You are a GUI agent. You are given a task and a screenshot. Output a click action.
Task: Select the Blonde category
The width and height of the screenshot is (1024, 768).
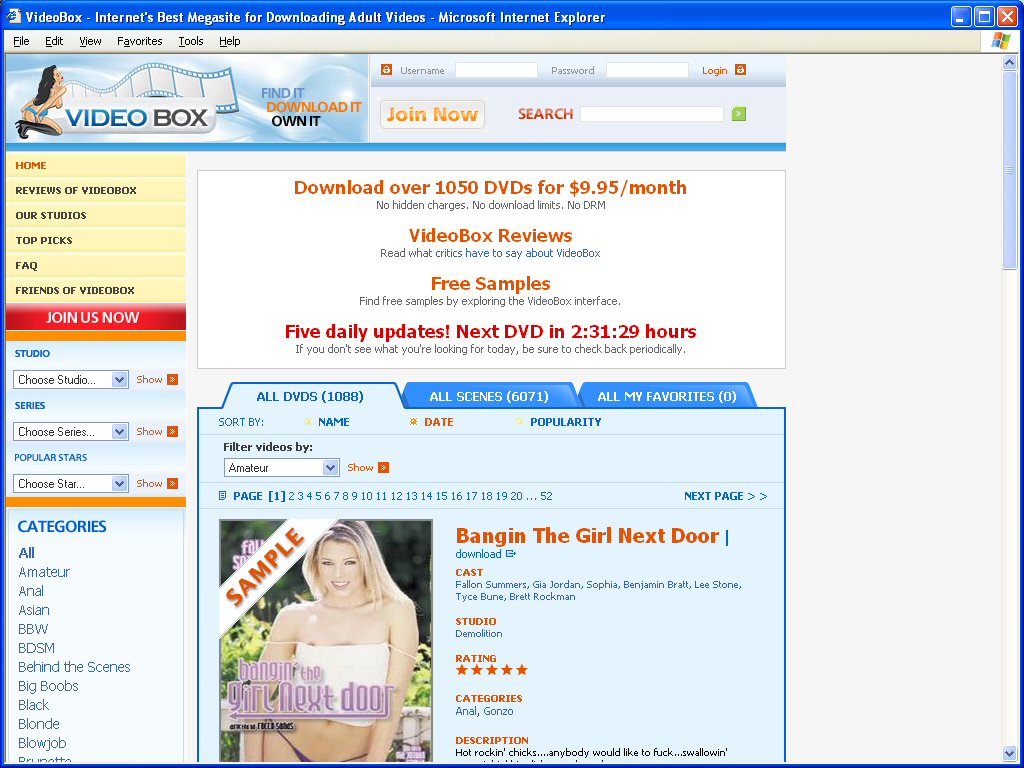(x=39, y=724)
